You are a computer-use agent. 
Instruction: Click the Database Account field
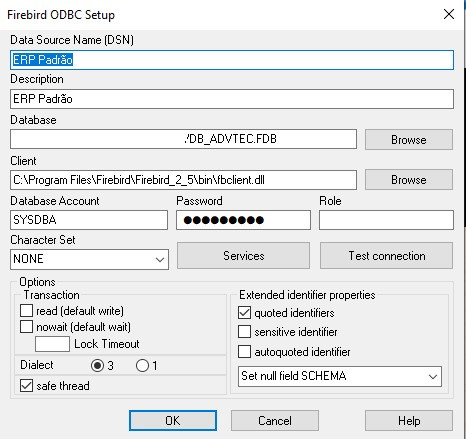[x=89, y=220]
